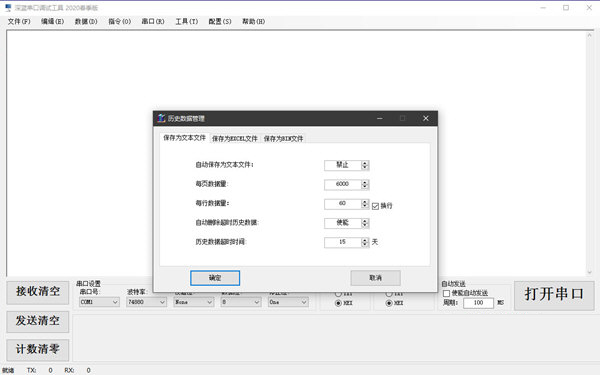Click the receive area scrollbar down arrow
Image resolution: width=600 pixels, height=375 pixels.
589,272
